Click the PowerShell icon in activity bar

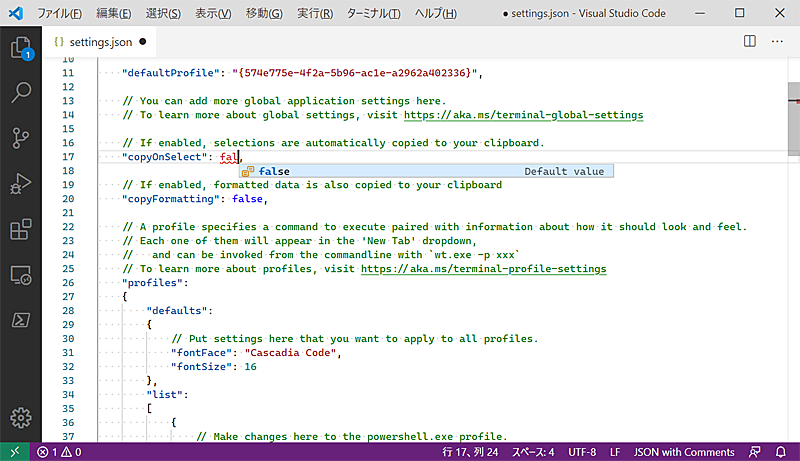pos(20,320)
